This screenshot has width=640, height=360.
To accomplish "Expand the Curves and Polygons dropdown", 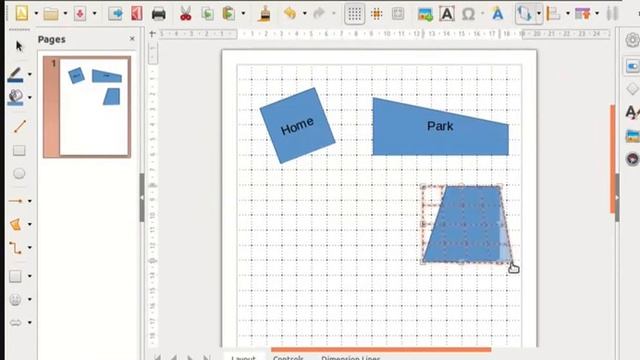I will coord(29,224).
